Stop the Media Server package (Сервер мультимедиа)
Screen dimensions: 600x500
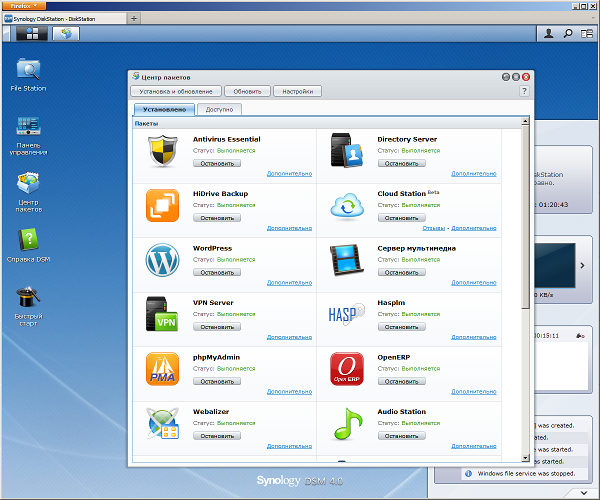tap(401, 272)
